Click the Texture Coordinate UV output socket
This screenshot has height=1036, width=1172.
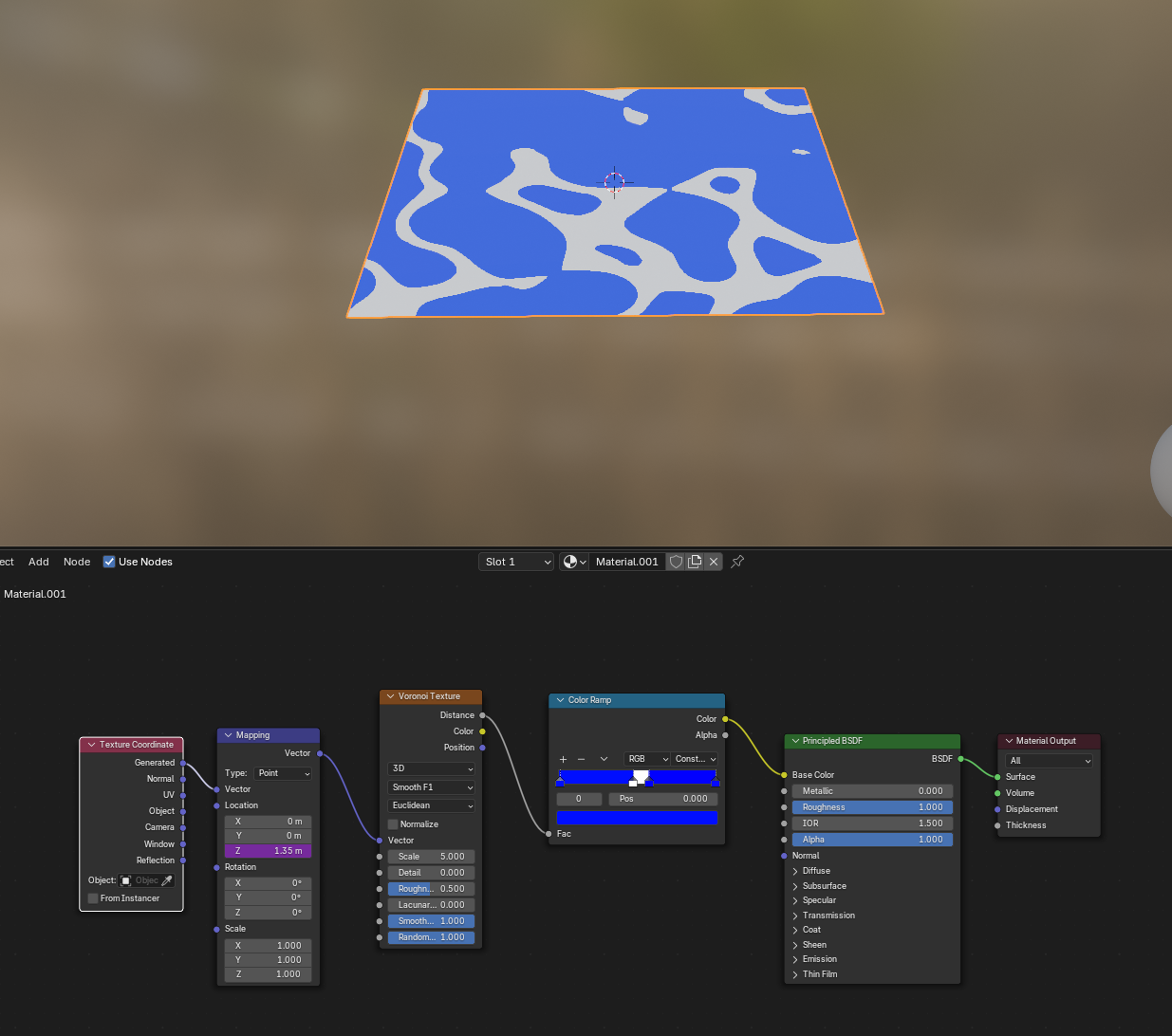click(x=183, y=795)
